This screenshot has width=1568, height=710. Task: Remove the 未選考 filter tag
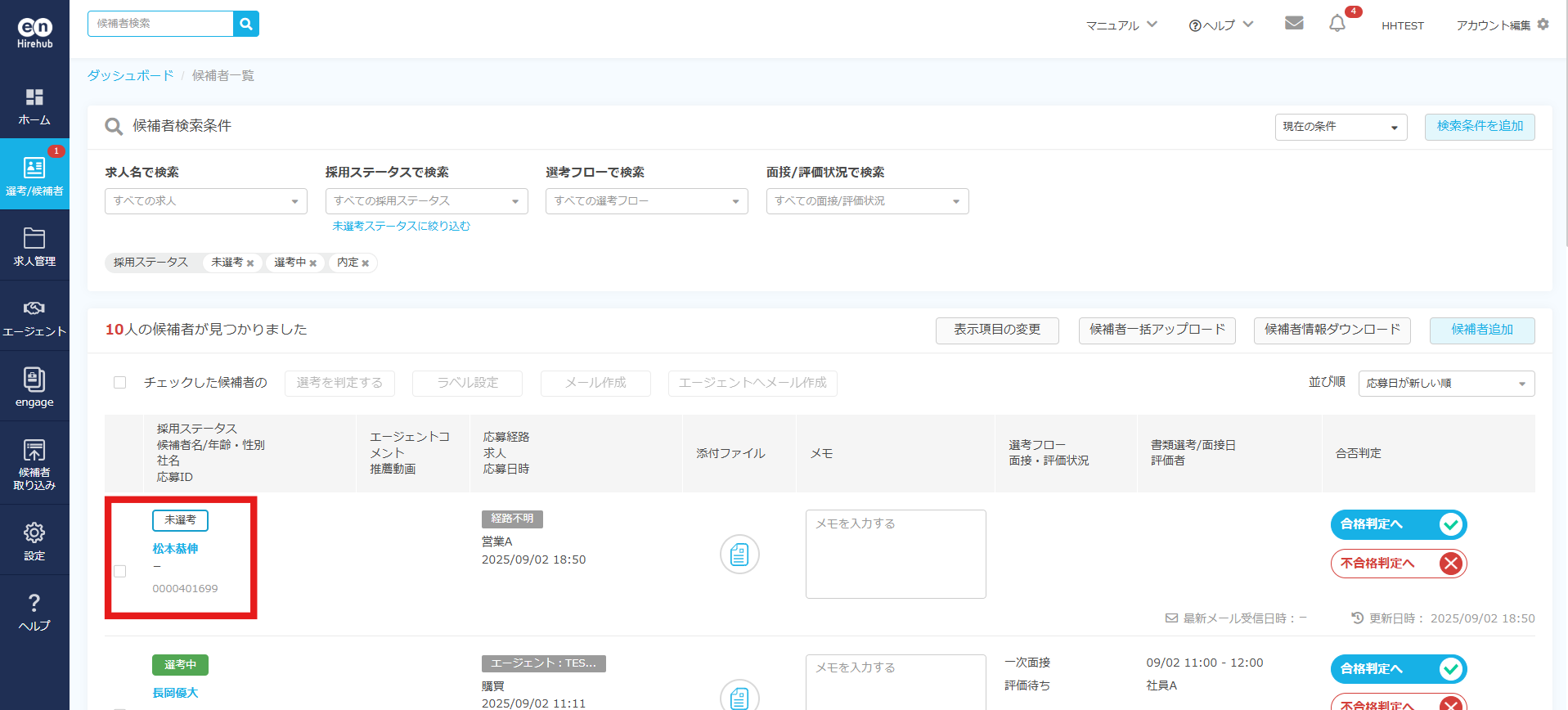click(250, 263)
